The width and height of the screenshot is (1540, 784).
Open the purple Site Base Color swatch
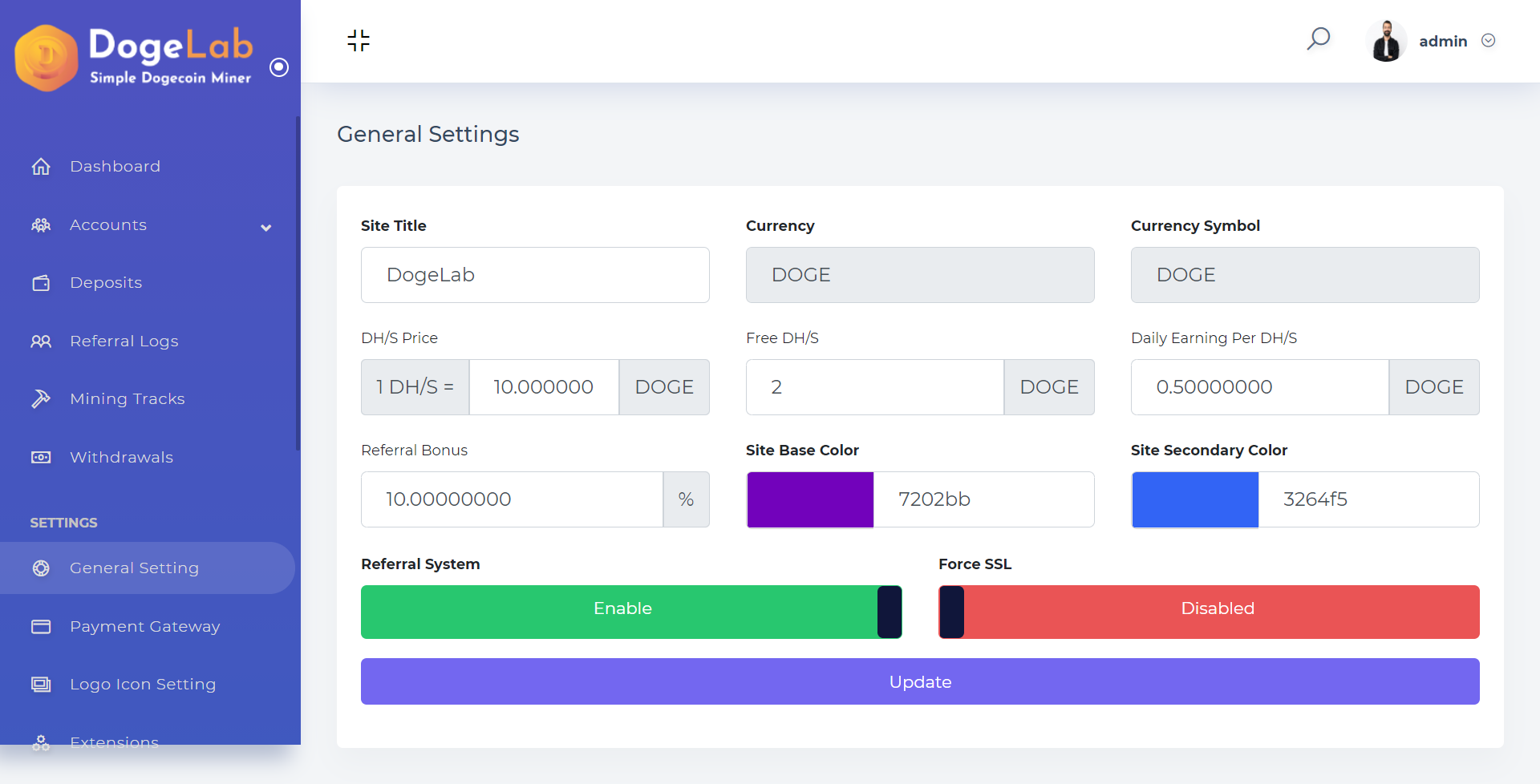coord(810,499)
